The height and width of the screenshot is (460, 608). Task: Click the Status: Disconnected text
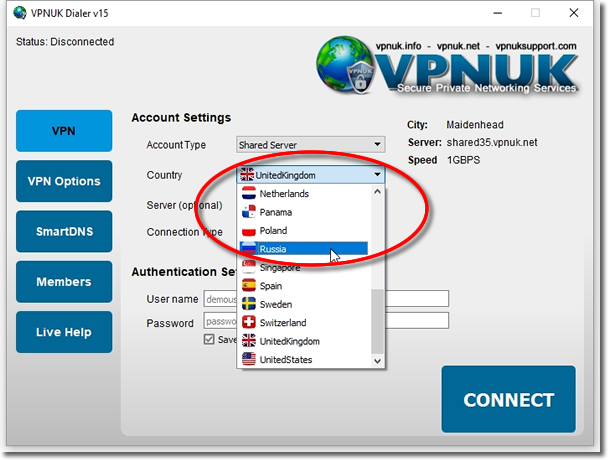coord(65,42)
